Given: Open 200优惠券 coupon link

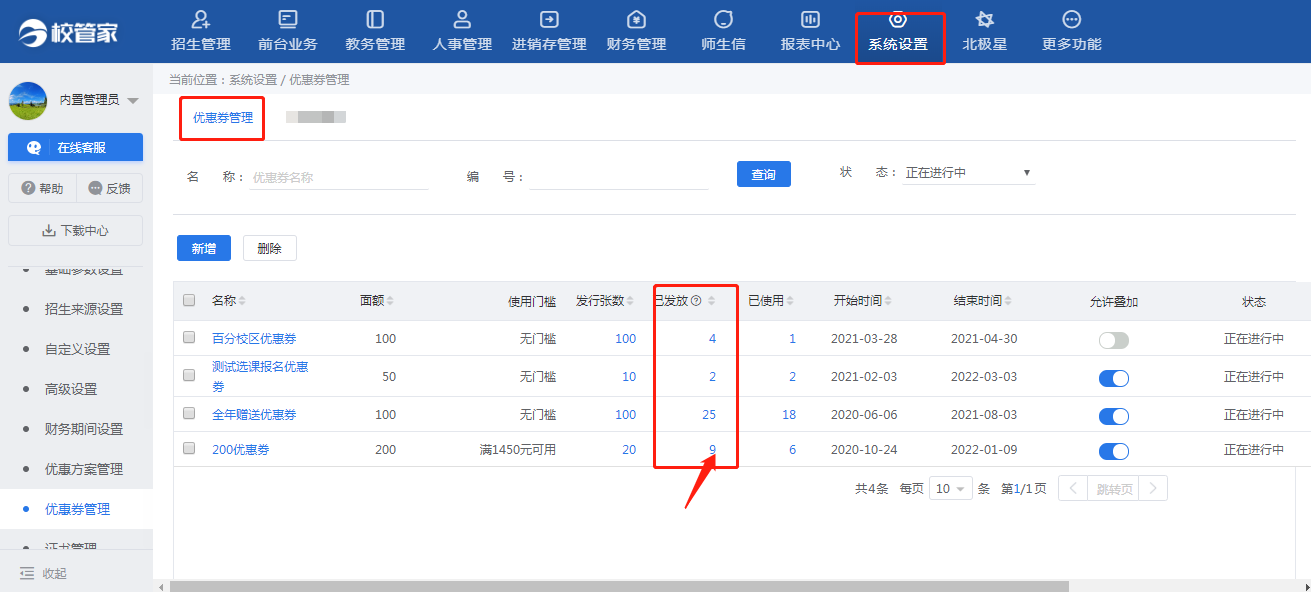Looking at the screenshot, I should [240, 450].
